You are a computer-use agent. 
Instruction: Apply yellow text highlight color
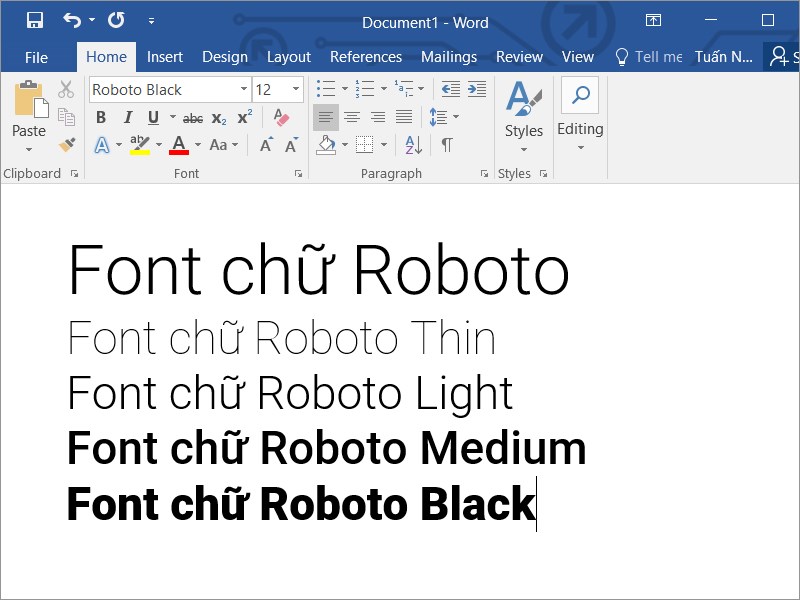point(139,145)
